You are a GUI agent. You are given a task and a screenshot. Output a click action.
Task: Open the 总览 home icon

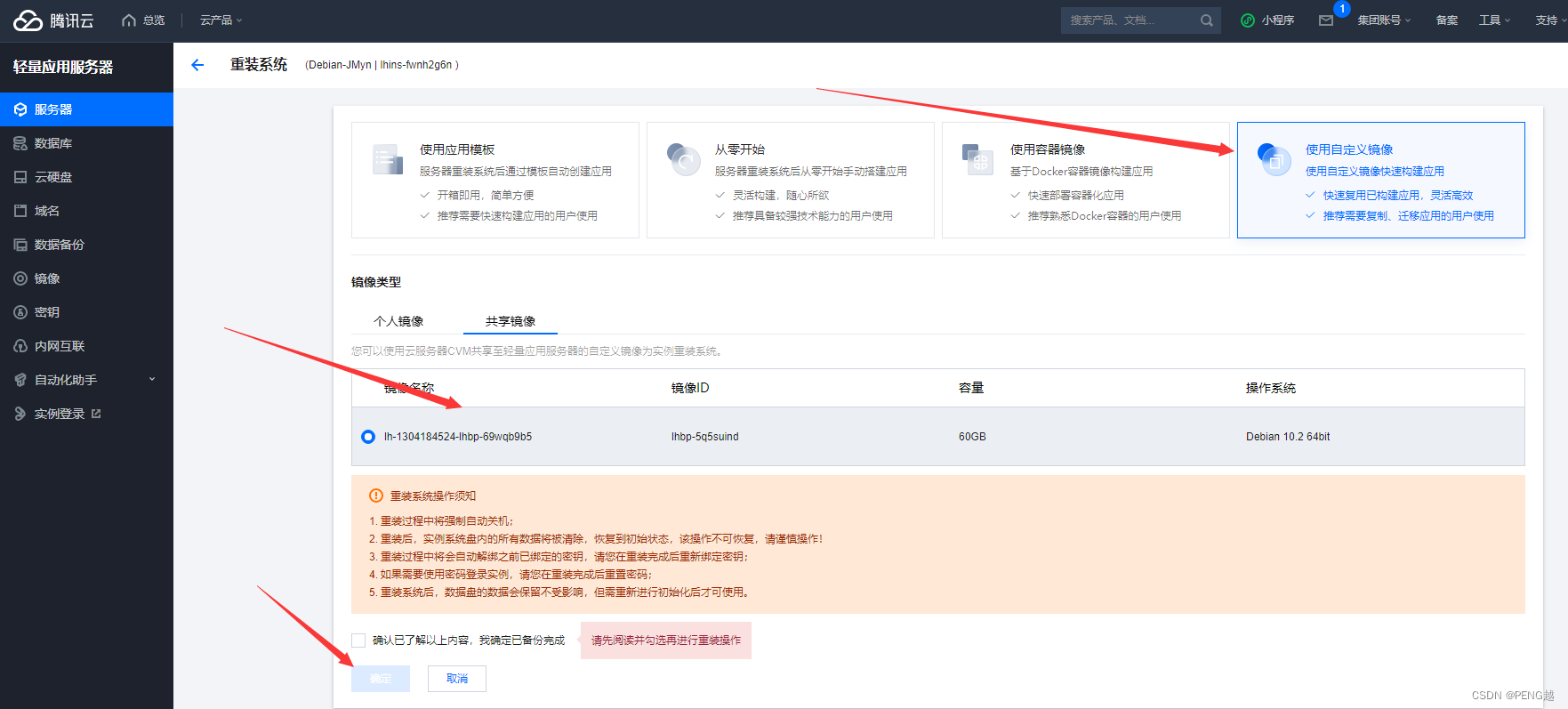[x=129, y=20]
